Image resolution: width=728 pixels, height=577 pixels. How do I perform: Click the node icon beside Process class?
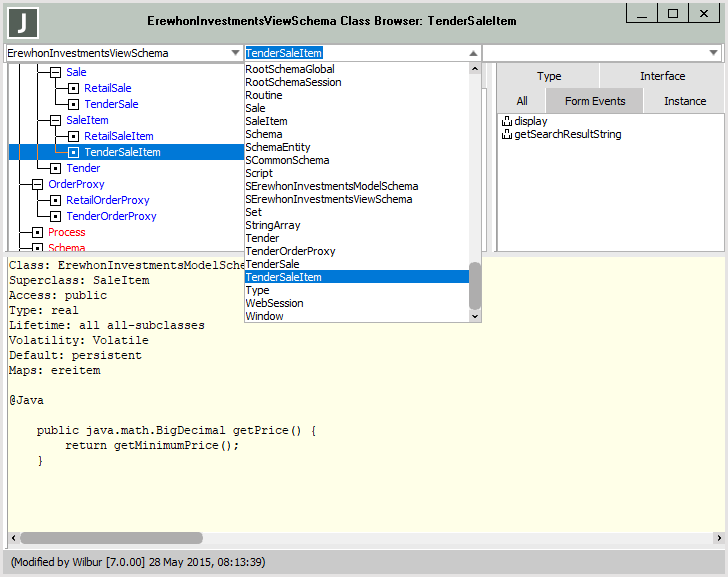pyautogui.click(x=38, y=232)
